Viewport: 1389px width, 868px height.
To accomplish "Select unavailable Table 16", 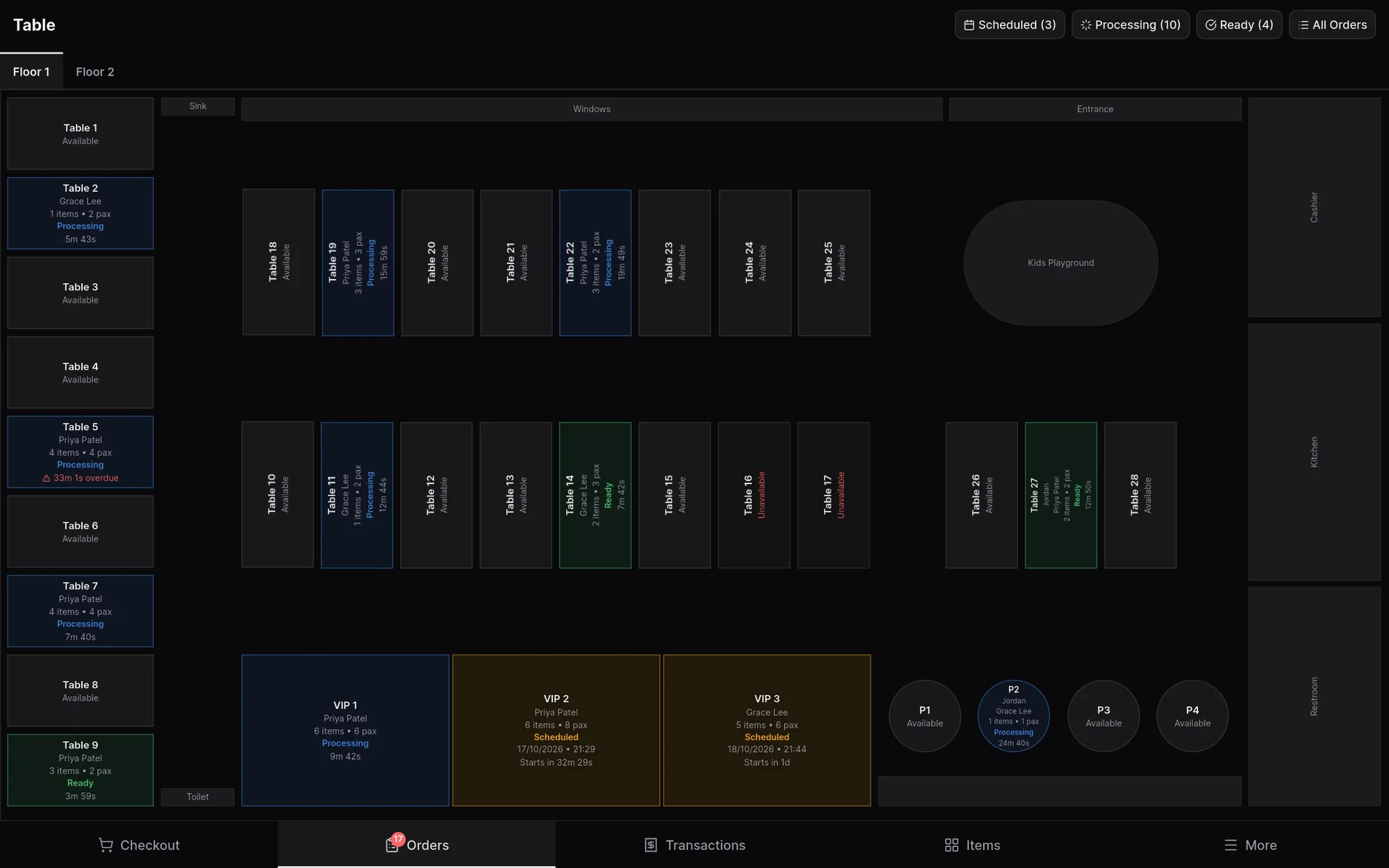I will 754,495.
